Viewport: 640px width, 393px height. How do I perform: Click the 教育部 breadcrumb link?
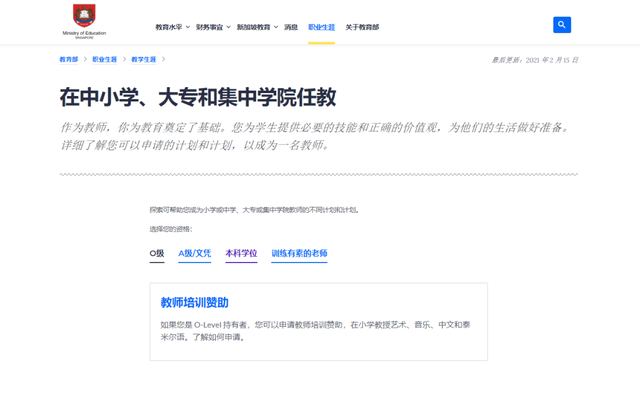(x=69, y=59)
